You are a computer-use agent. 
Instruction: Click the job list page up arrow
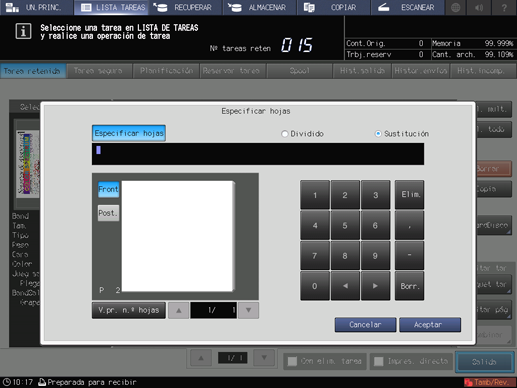coord(201,358)
